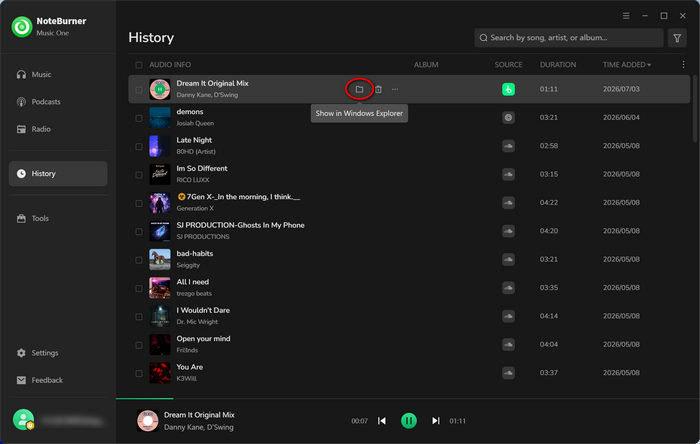The width and height of the screenshot is (700, 444).
Task: Open the Radio section
Action: point(58,129)
